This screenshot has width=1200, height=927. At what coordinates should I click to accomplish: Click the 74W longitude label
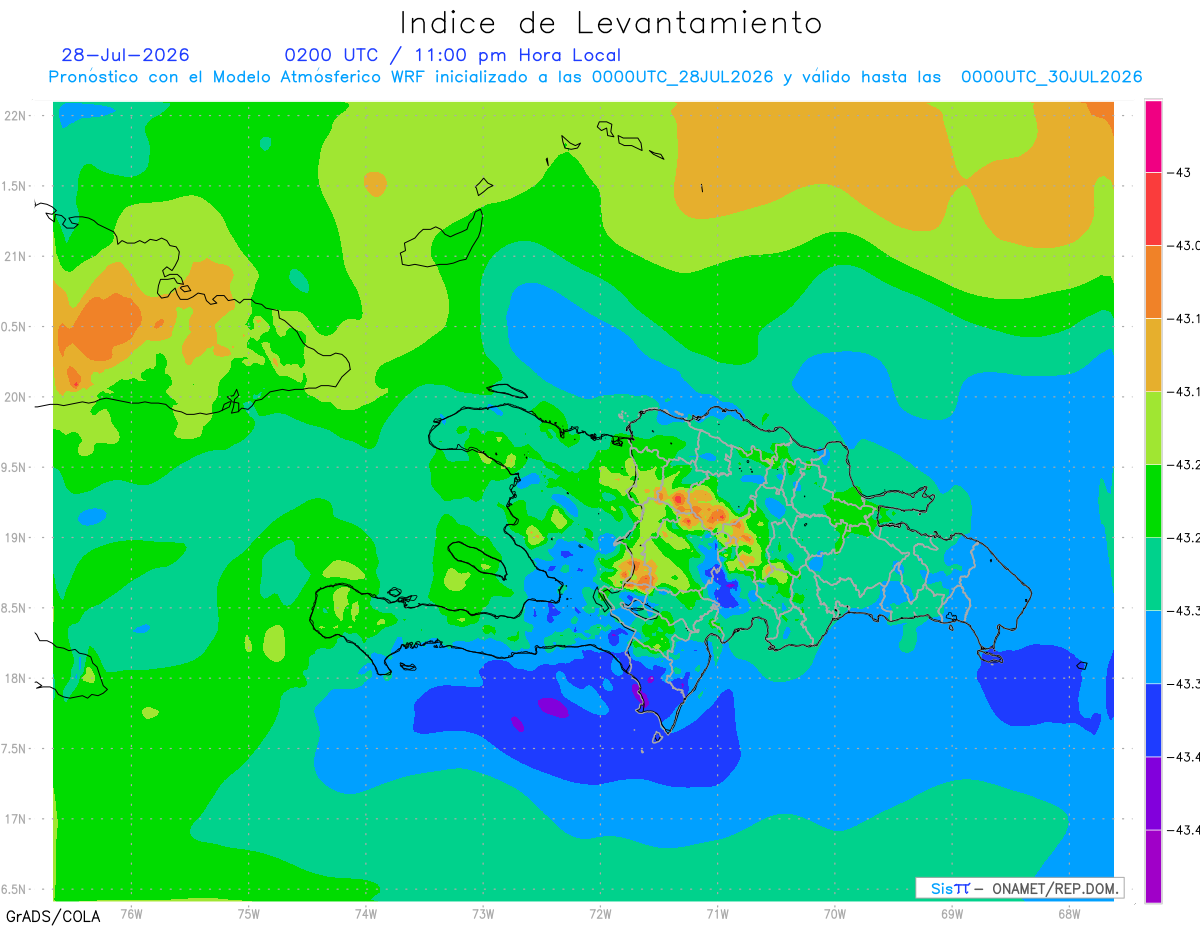coord(366,914)
